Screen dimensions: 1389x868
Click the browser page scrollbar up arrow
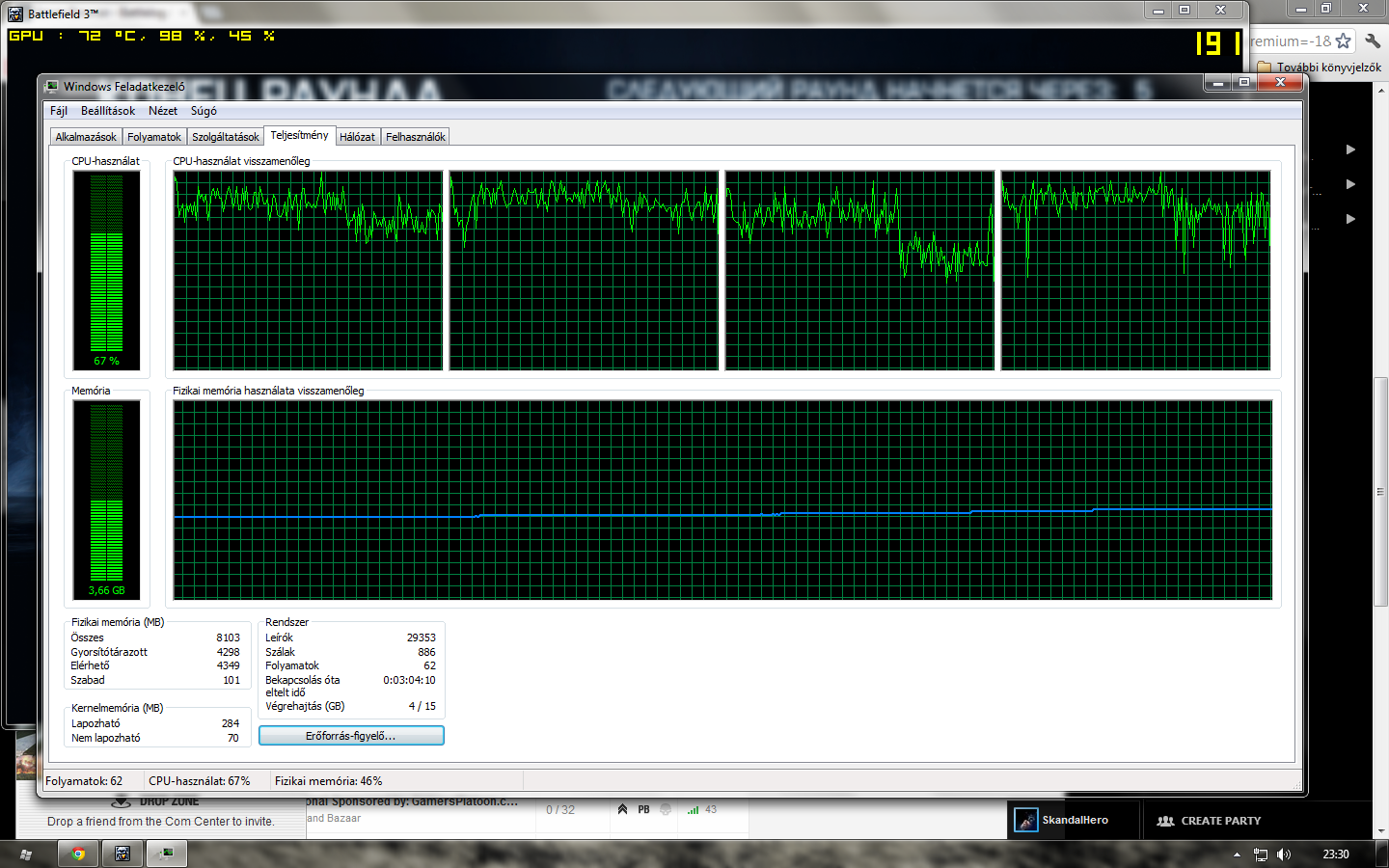coord(1381,89)
